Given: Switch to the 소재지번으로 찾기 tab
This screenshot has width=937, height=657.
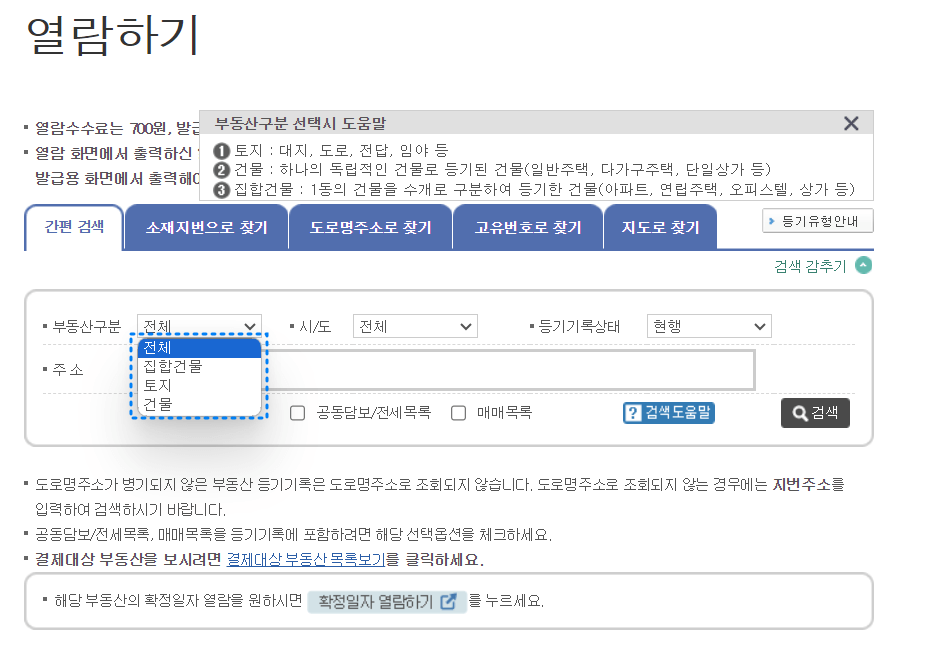Looking at the screenshot, I should [206, 227].
